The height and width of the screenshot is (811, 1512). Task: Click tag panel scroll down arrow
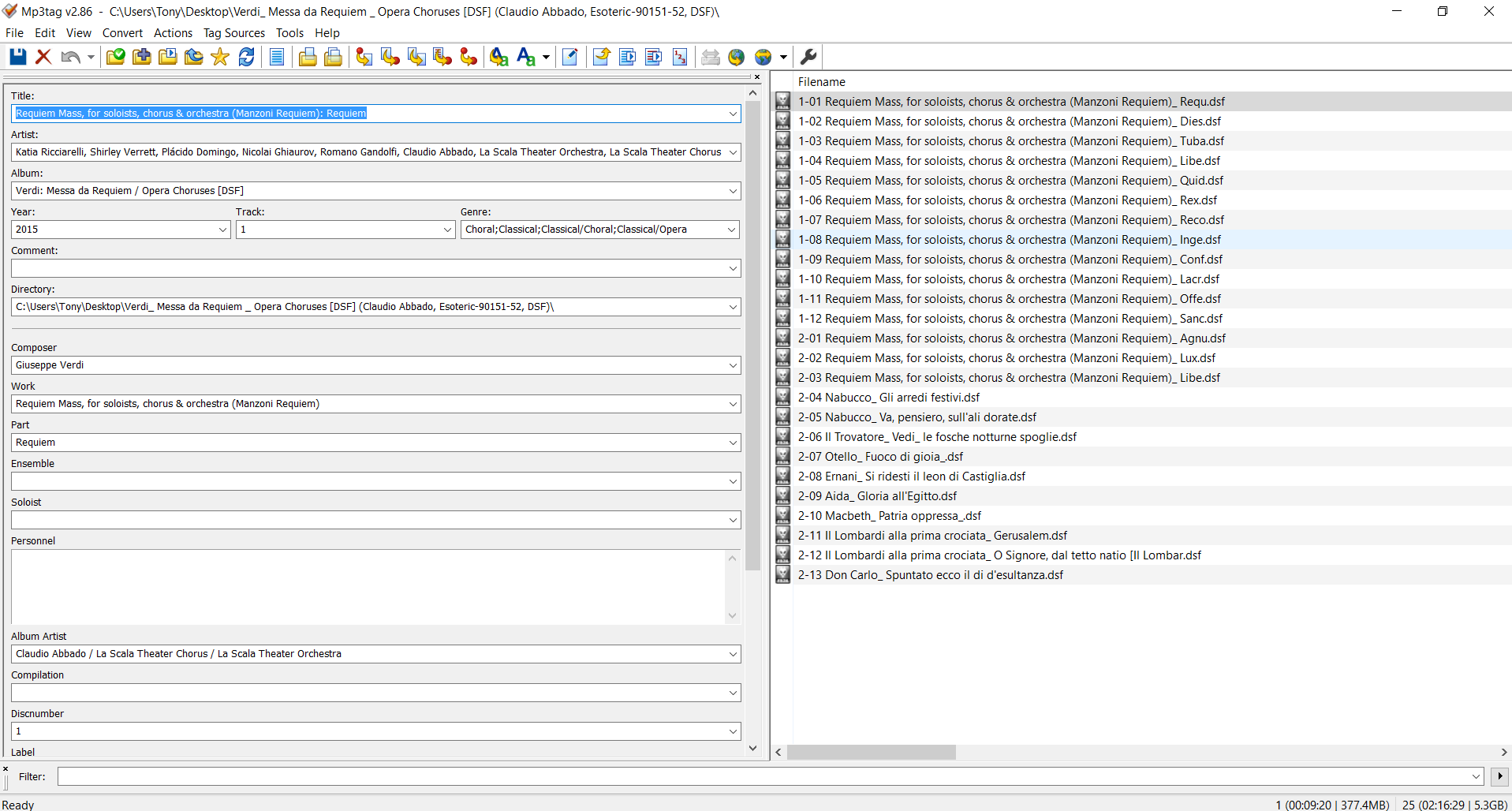click(x=752, y=748)
